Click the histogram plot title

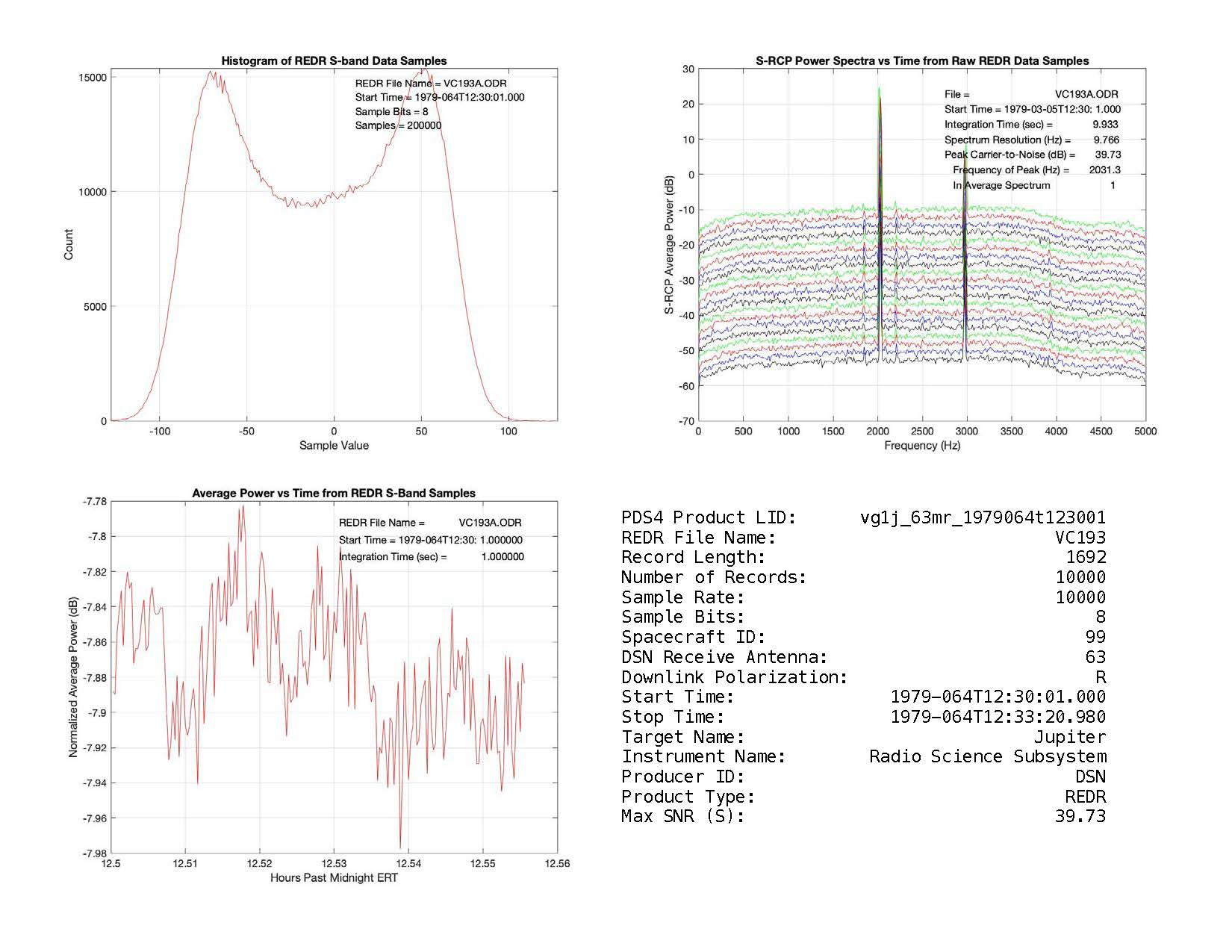click(x=334, y=61)
